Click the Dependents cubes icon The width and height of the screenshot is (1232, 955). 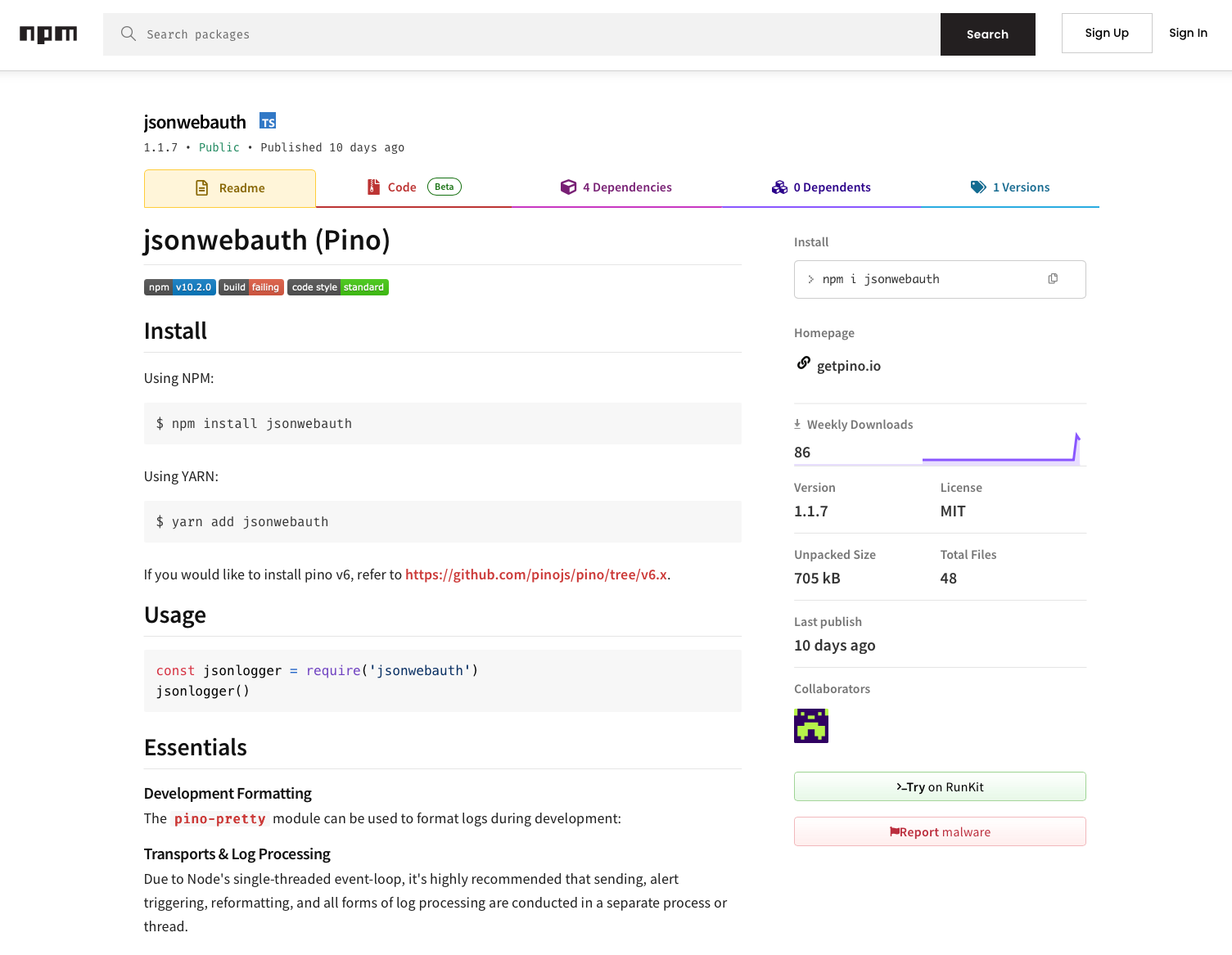[x=779, y=187]
